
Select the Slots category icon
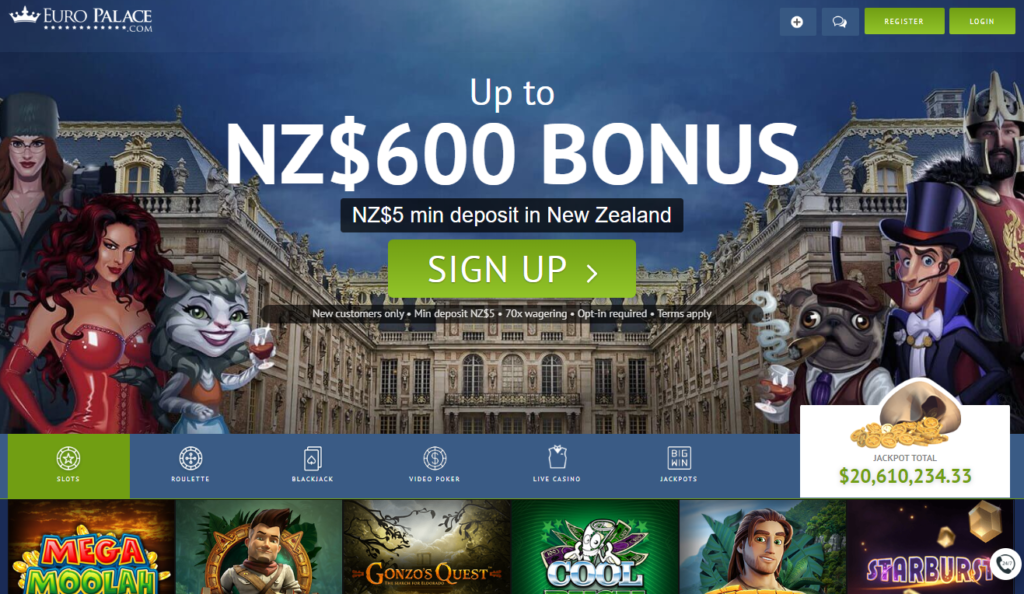pyautogui.click(x=69, y=458)
